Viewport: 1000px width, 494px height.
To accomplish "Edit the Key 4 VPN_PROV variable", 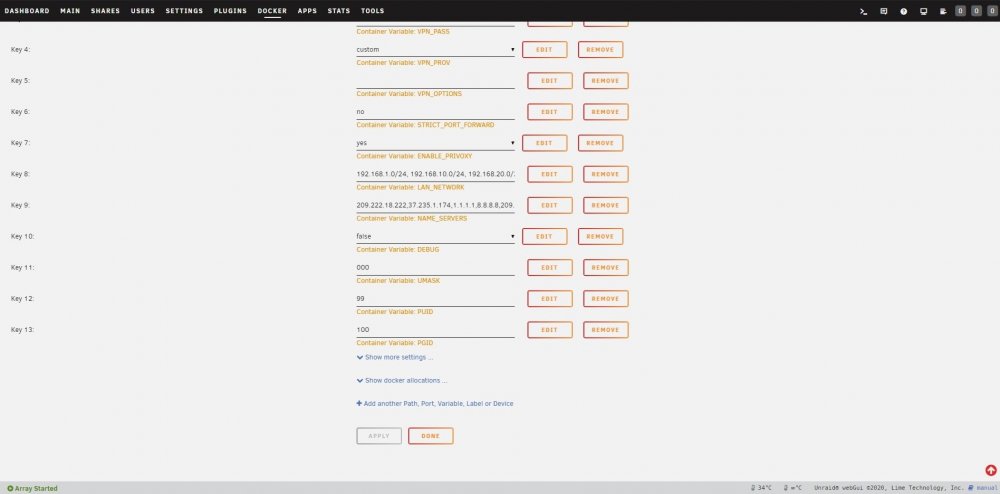I will 545,50.
